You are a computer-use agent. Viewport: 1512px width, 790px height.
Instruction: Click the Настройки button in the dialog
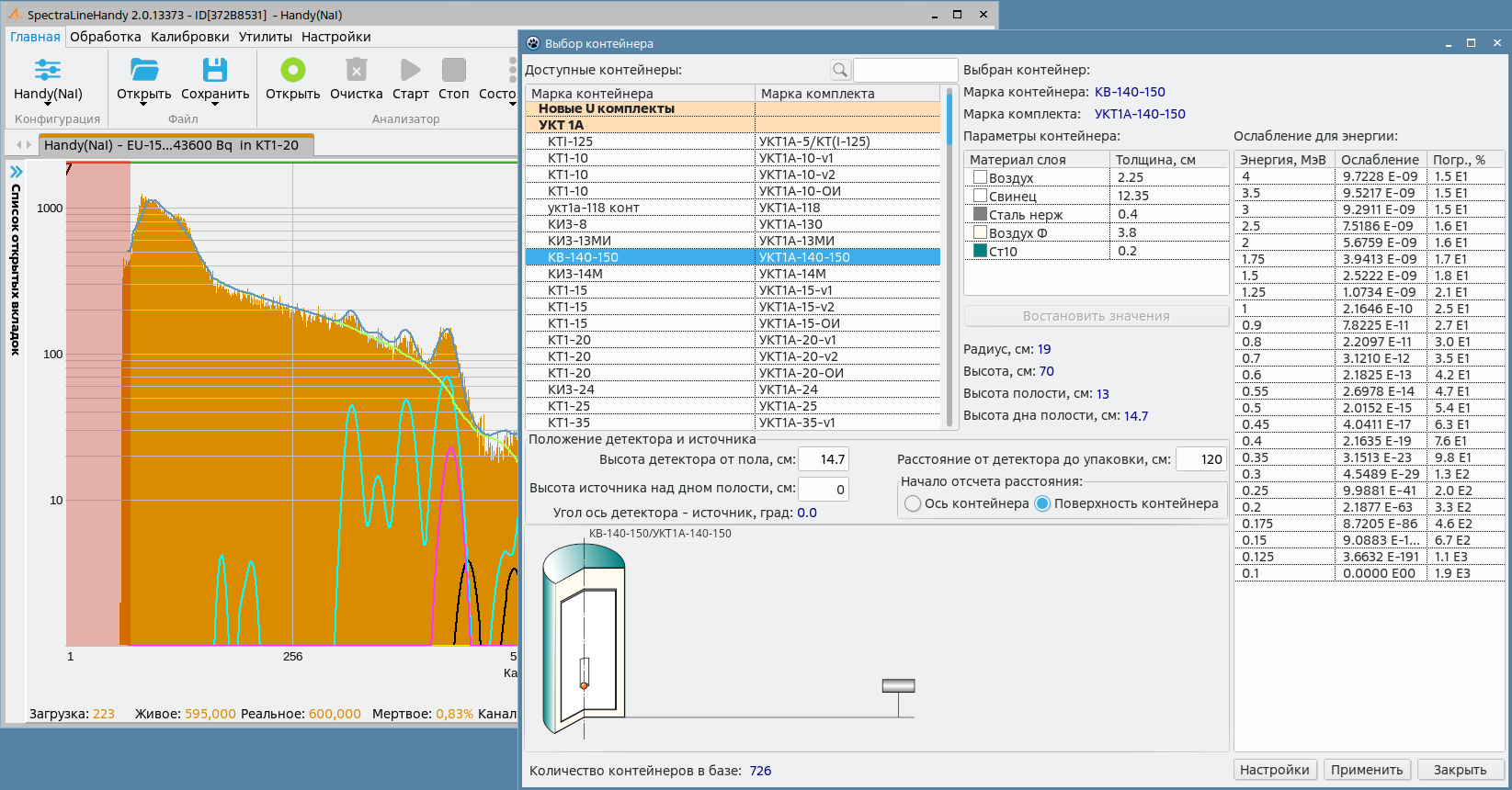tap(1274, 770)
